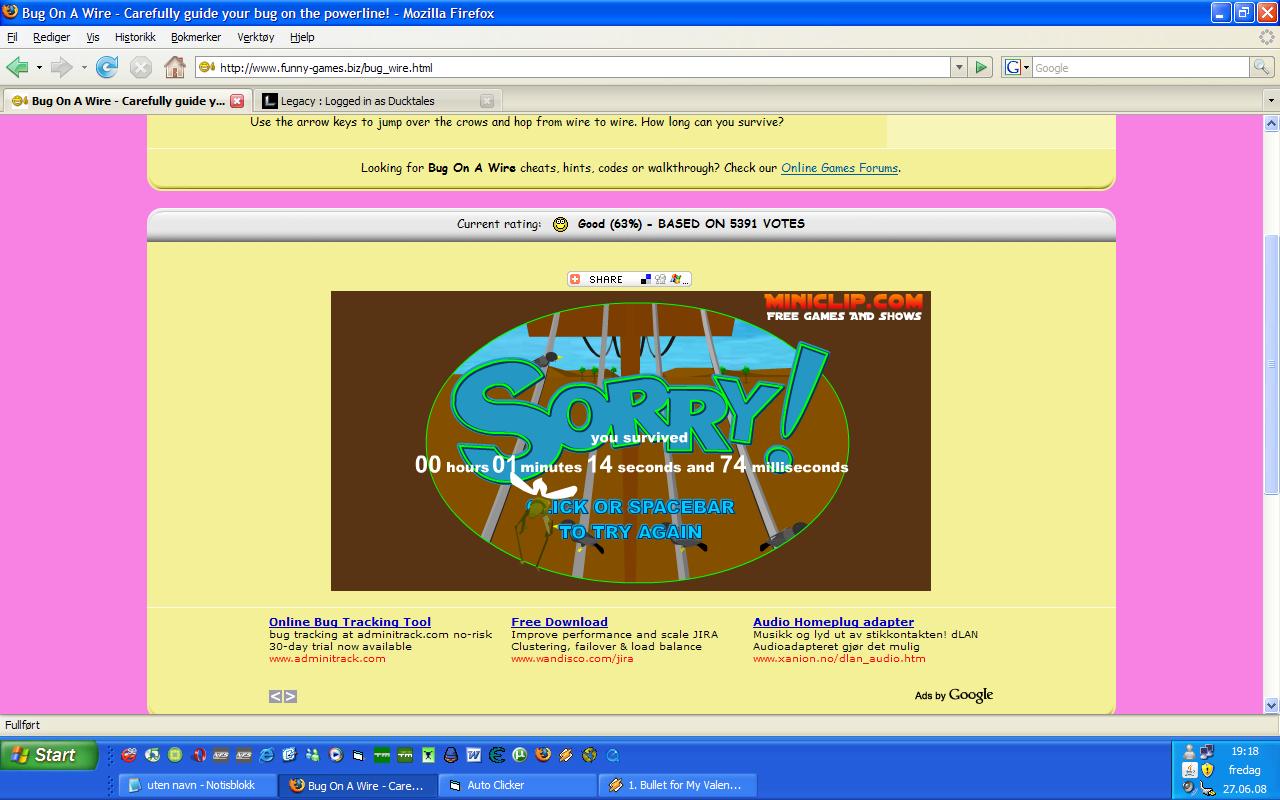
Task: Open the Vis menu
Action: [93, 37]
